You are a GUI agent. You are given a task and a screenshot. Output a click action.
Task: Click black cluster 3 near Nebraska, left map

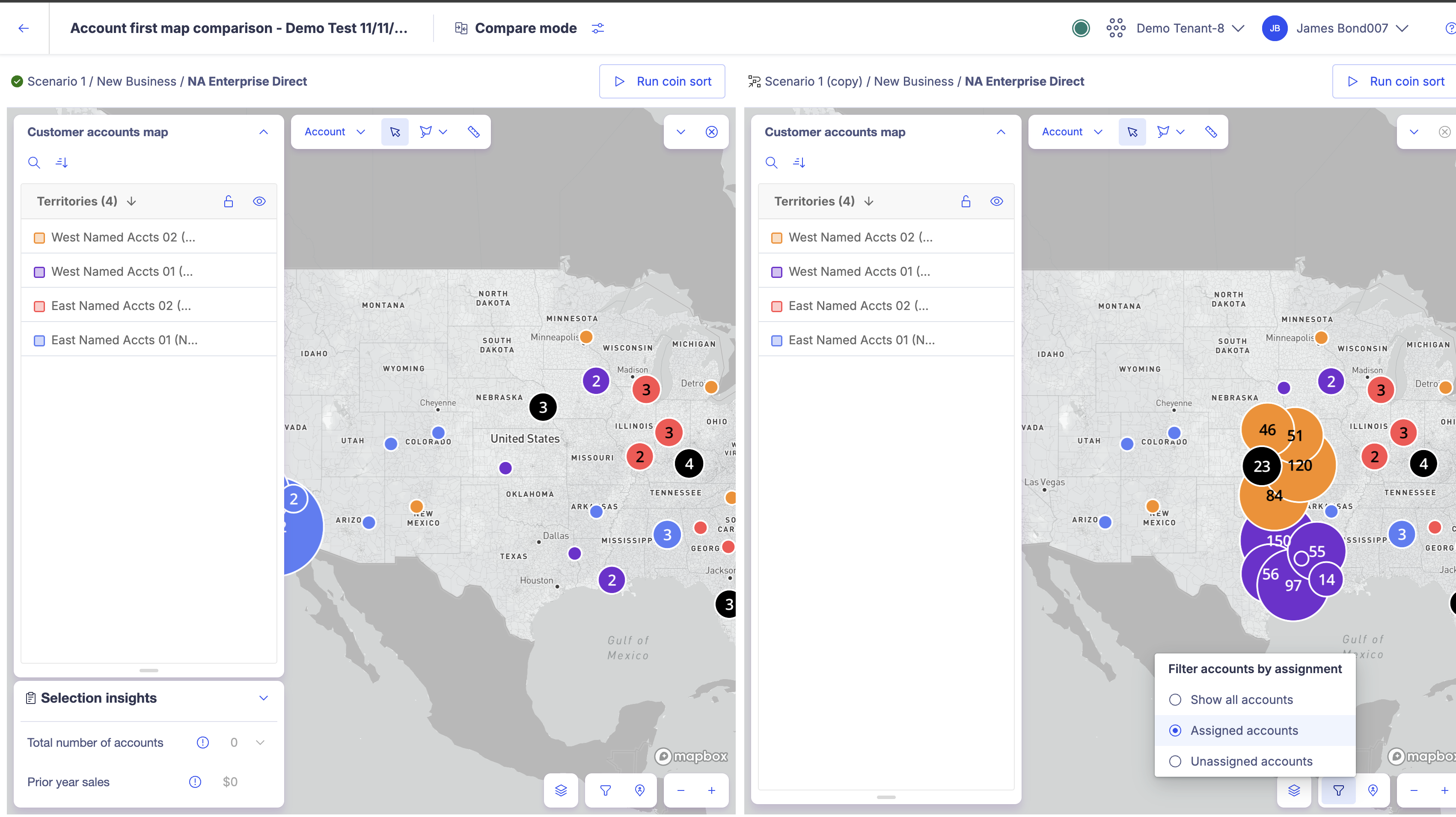(x=543, y=407)
